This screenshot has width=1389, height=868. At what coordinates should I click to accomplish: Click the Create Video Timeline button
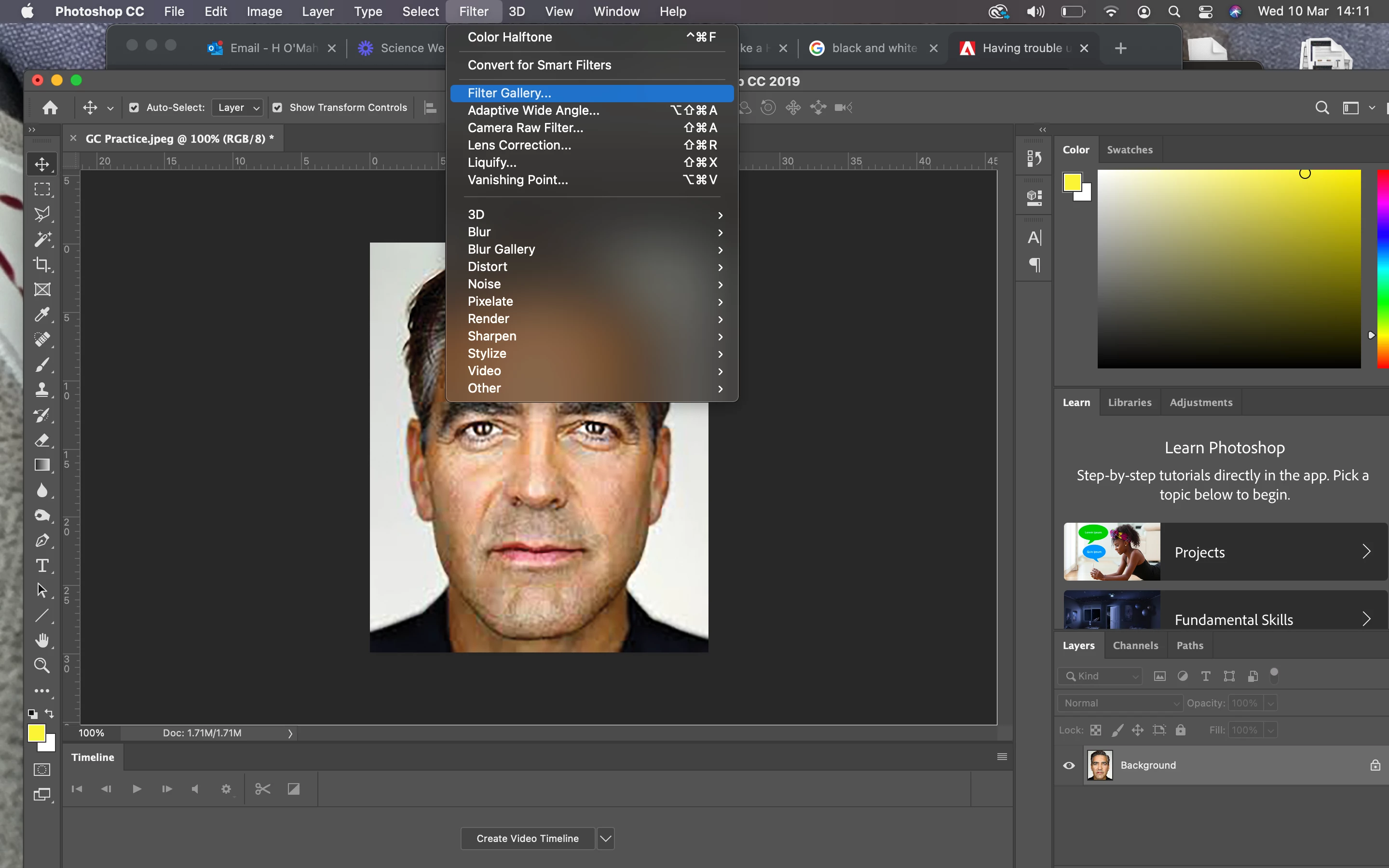point(527,838)
